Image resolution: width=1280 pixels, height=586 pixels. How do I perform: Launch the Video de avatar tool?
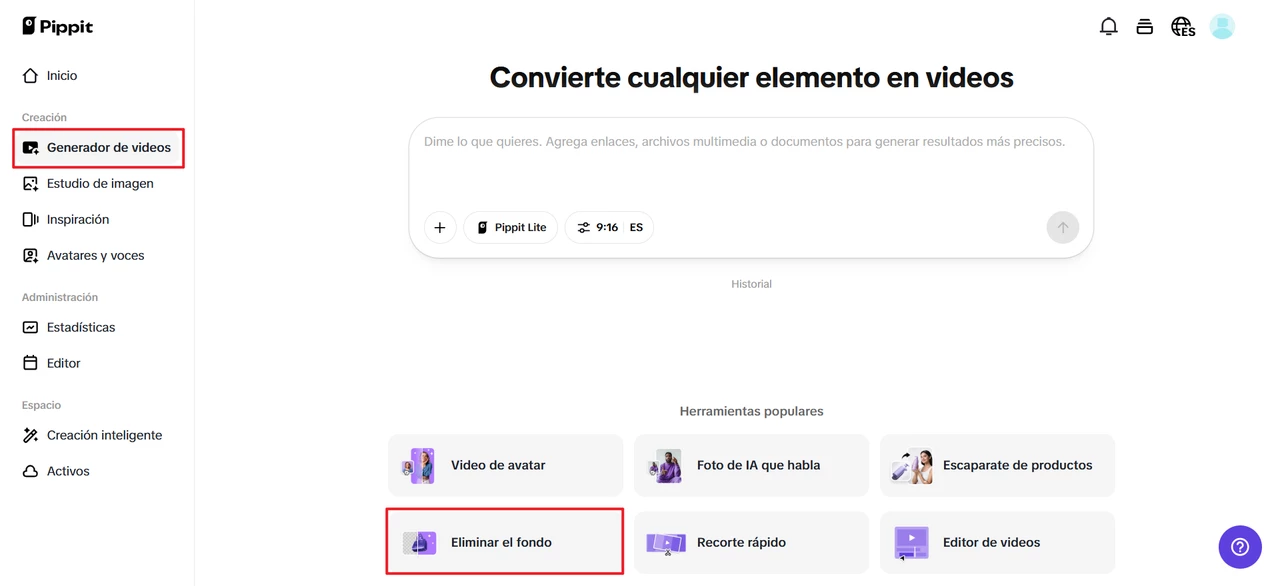[505, 465]
